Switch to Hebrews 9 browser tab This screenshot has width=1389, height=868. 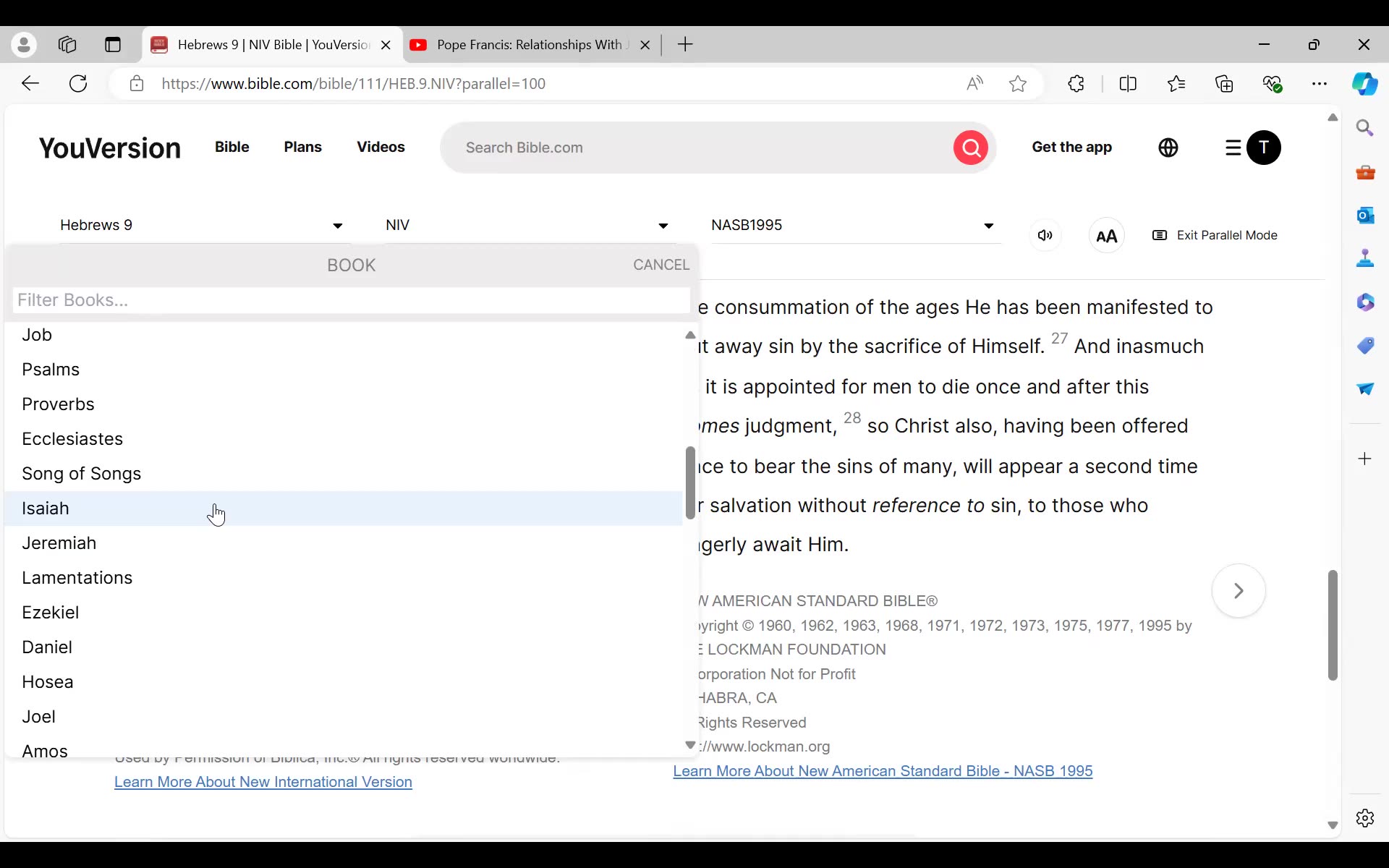click(273, 45)
